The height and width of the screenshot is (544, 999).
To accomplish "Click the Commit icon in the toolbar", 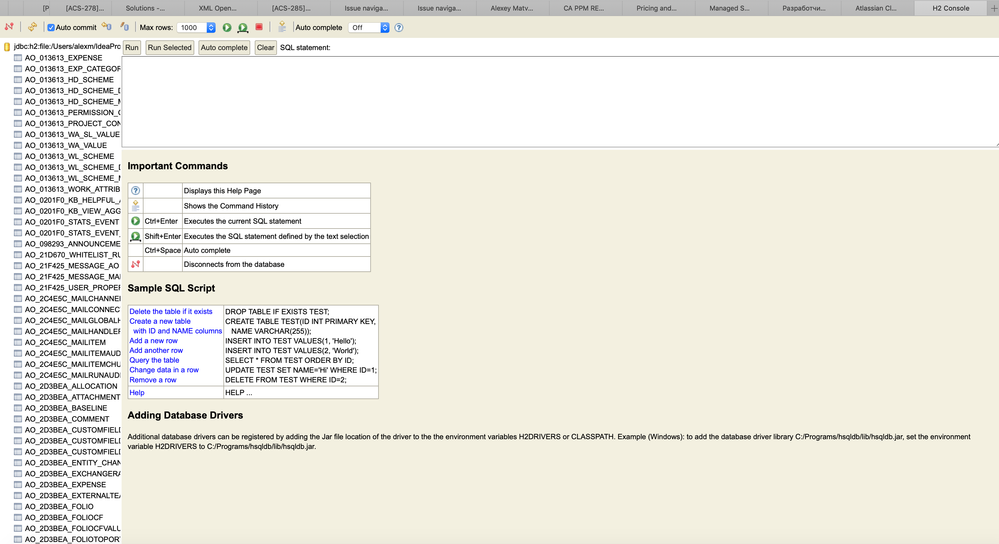I will (x=125, y=27).
